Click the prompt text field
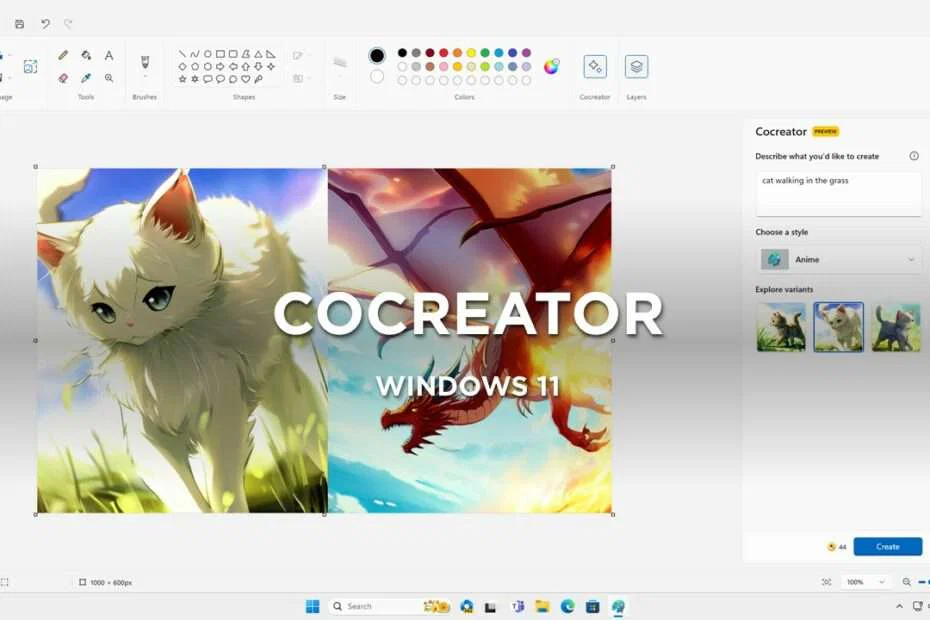This screenshot has width=930, height=620. (x=838, y=192)
